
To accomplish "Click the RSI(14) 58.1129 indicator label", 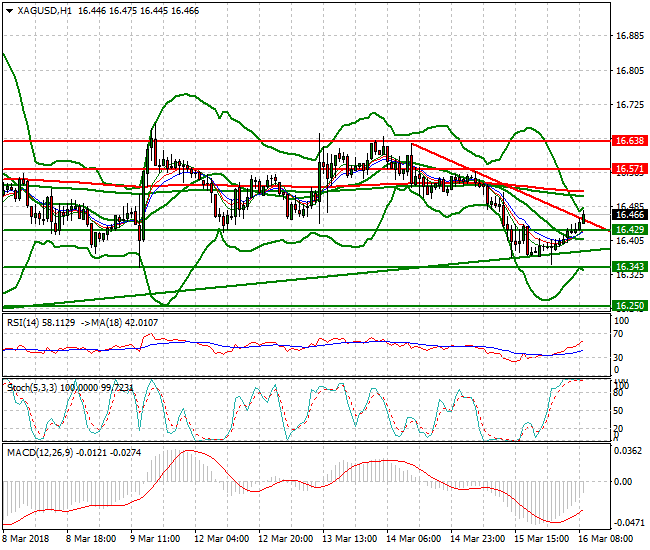I will [41, 322].
